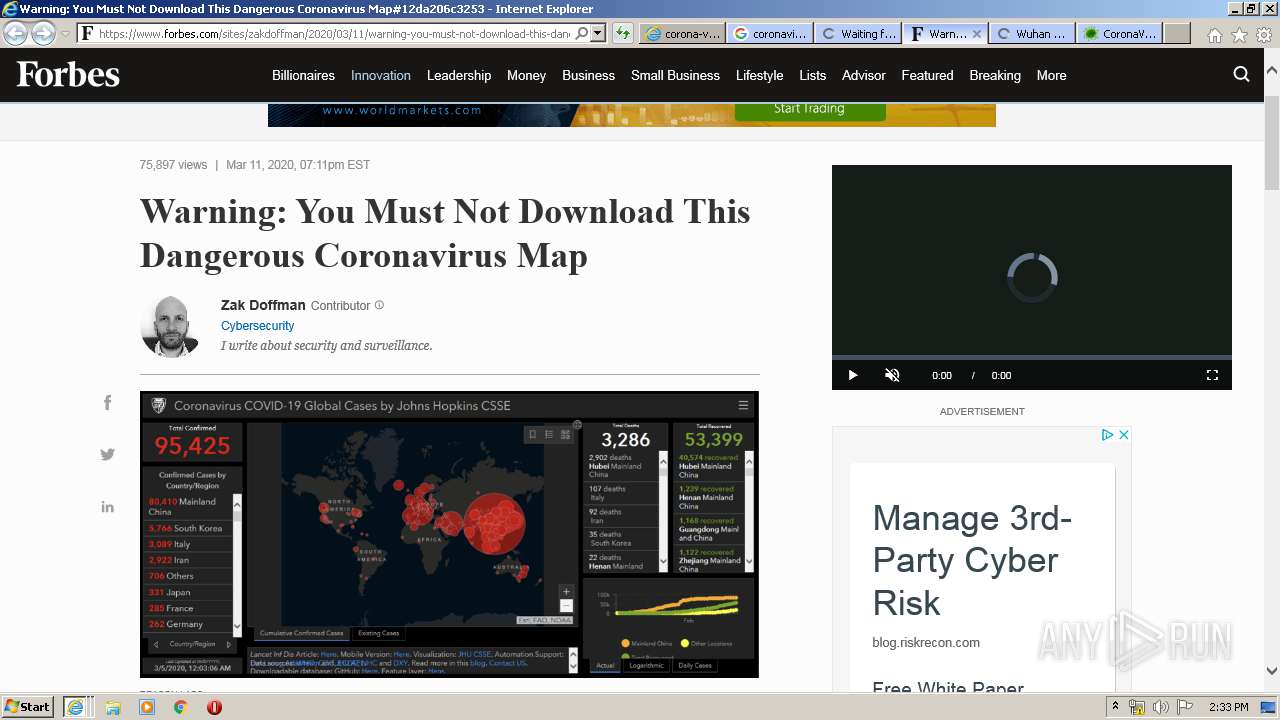Screen dimensions: 1280x720
Task: Open the AdChoices arrow icon
Action: (1108, 435)
